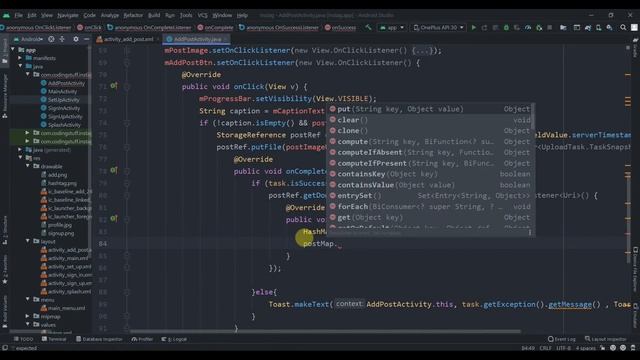Open the Database Inspector tool window
The width and height of the screenshot is (640, 360).
pos(99,339)
